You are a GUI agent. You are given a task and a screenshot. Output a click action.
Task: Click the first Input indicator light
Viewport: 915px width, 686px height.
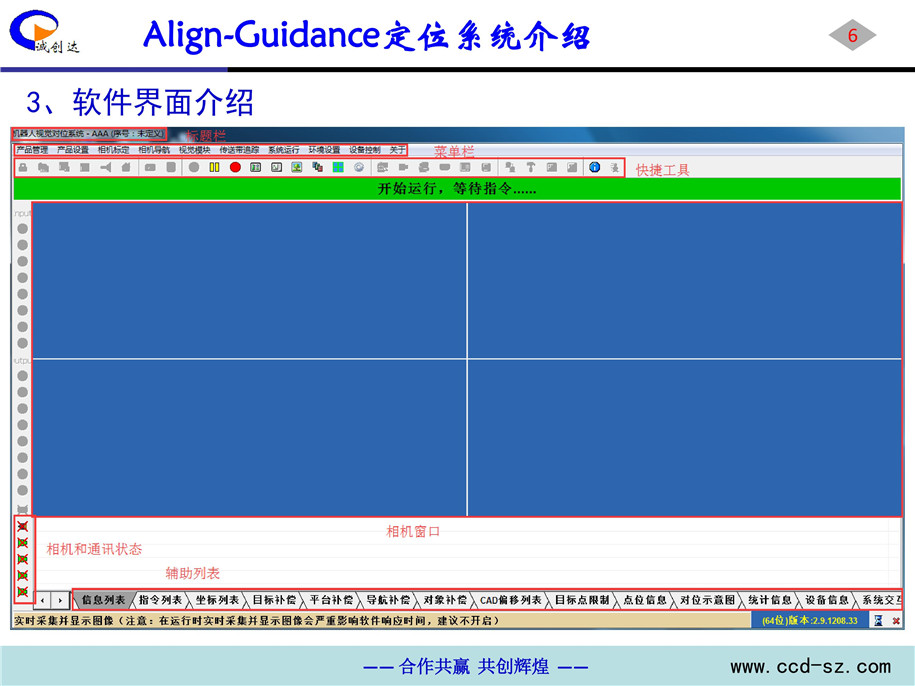[22, 228]
